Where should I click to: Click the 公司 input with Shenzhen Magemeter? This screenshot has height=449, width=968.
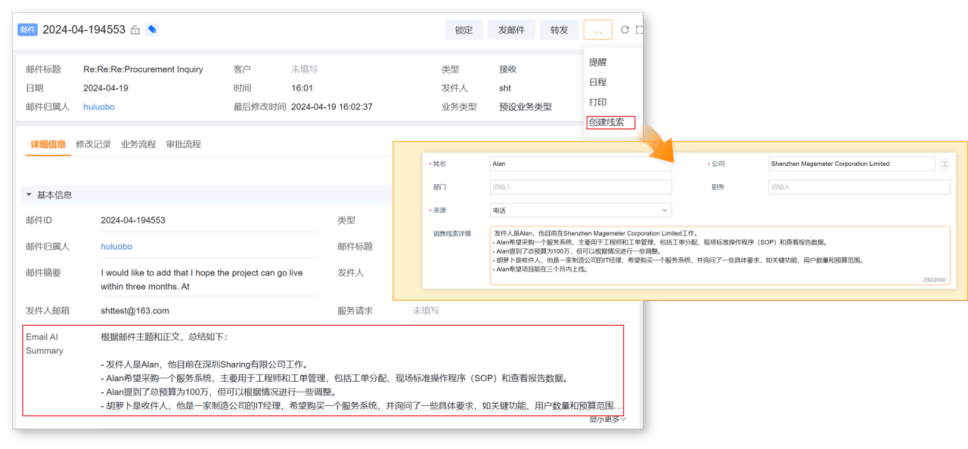tap(852, 164)
